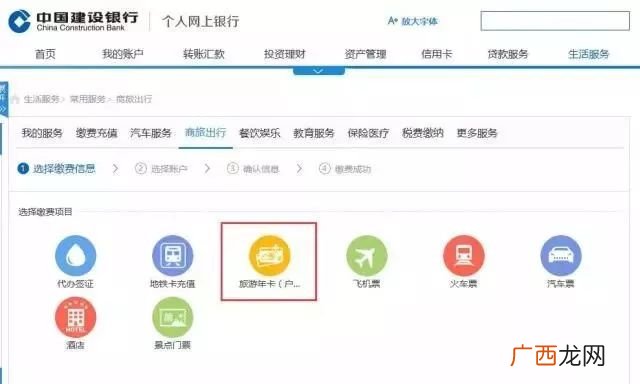Switch to 税费缴纳 tab
The image size is (640, 384).
pyautogui.click(x=422, y=133)
